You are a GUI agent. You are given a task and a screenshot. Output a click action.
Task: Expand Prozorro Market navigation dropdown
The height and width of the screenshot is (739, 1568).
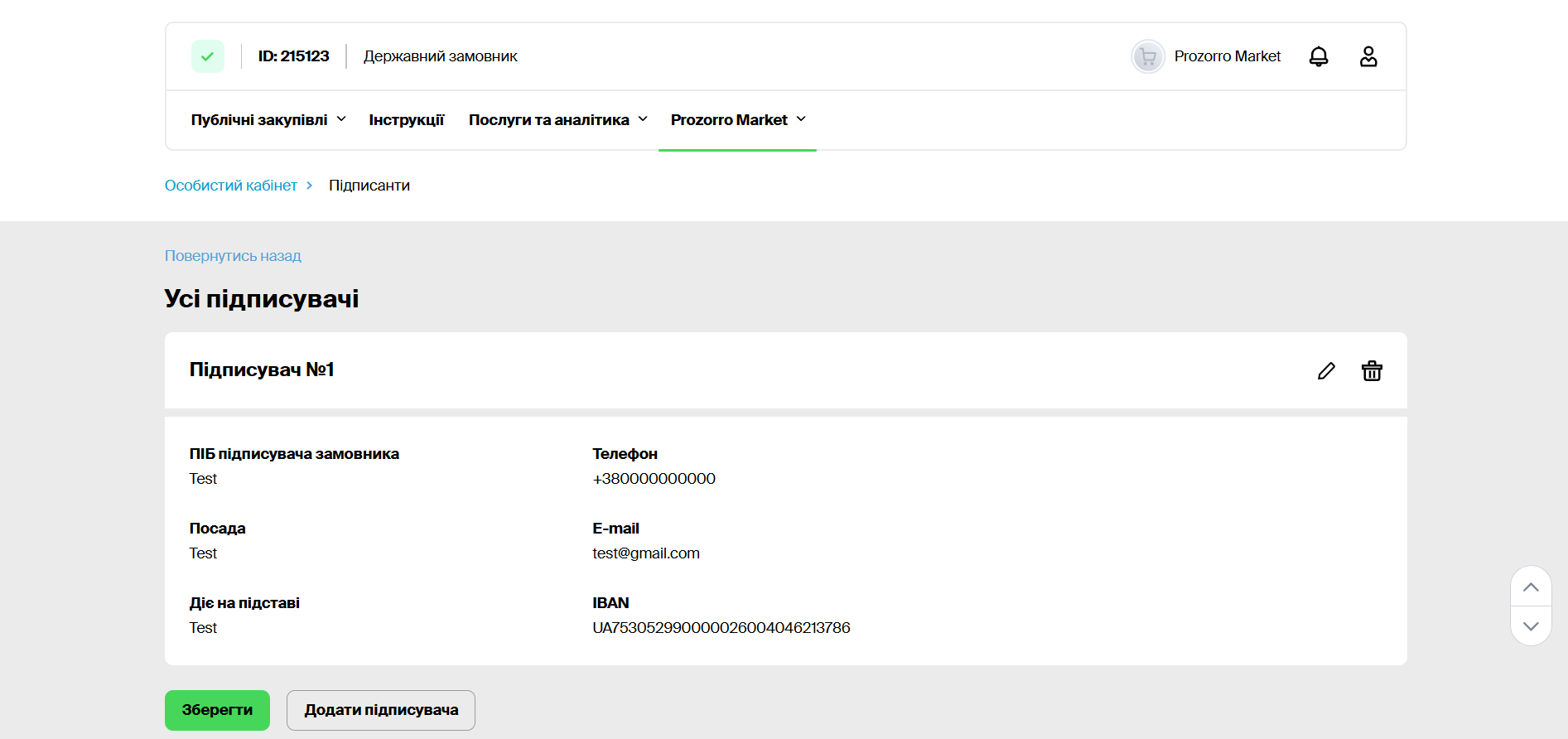point(737,120)
